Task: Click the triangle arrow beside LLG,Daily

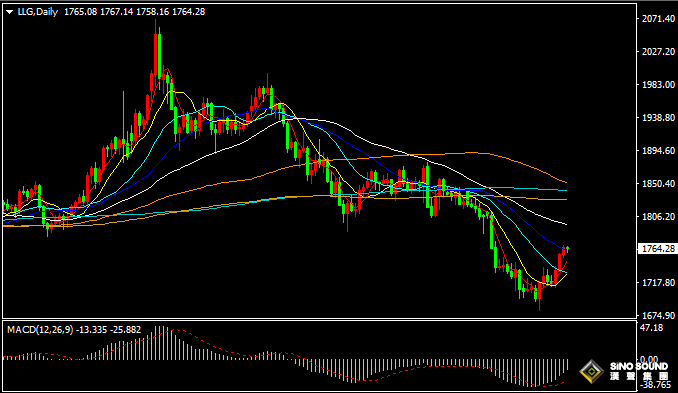Action: 10,13
